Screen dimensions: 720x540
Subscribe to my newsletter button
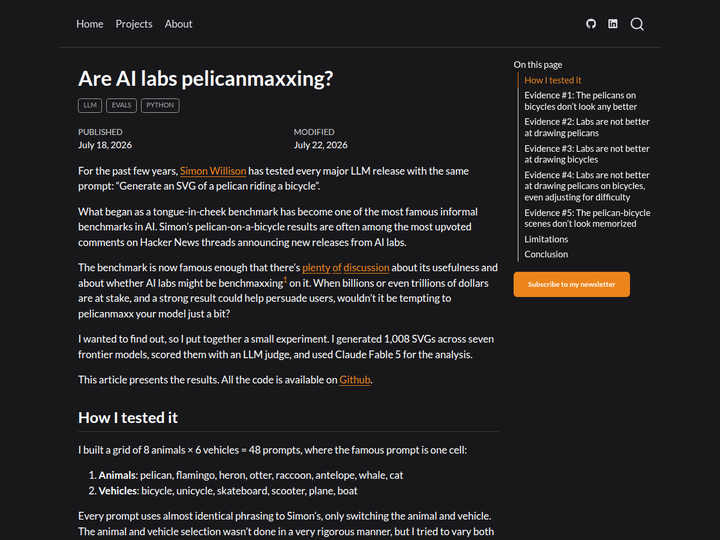click(572, 284)
